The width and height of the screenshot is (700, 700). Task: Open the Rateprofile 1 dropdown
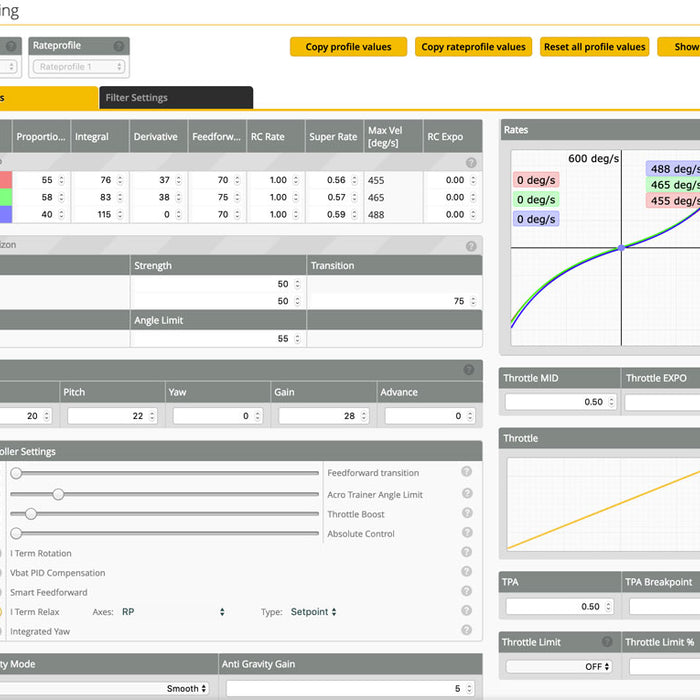tap(80, 67)
